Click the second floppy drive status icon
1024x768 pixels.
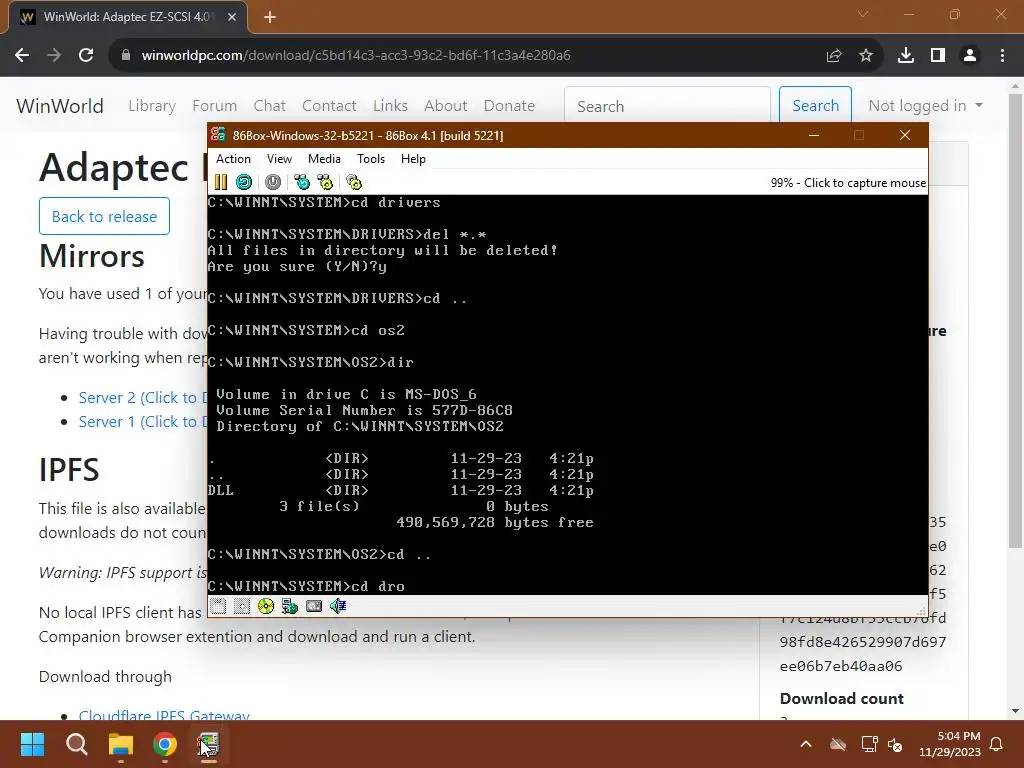(242, 607)
